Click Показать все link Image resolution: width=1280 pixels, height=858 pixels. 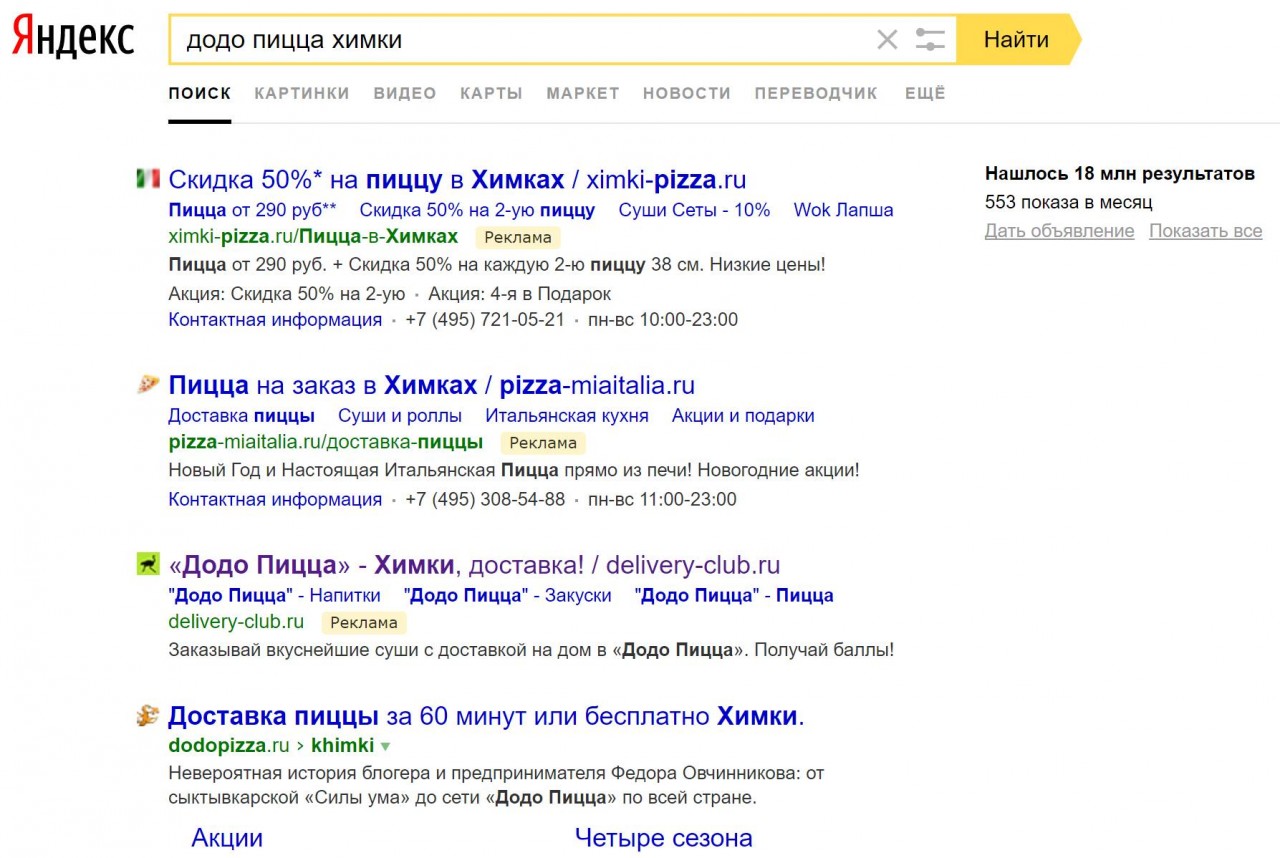click(1206, 231)
